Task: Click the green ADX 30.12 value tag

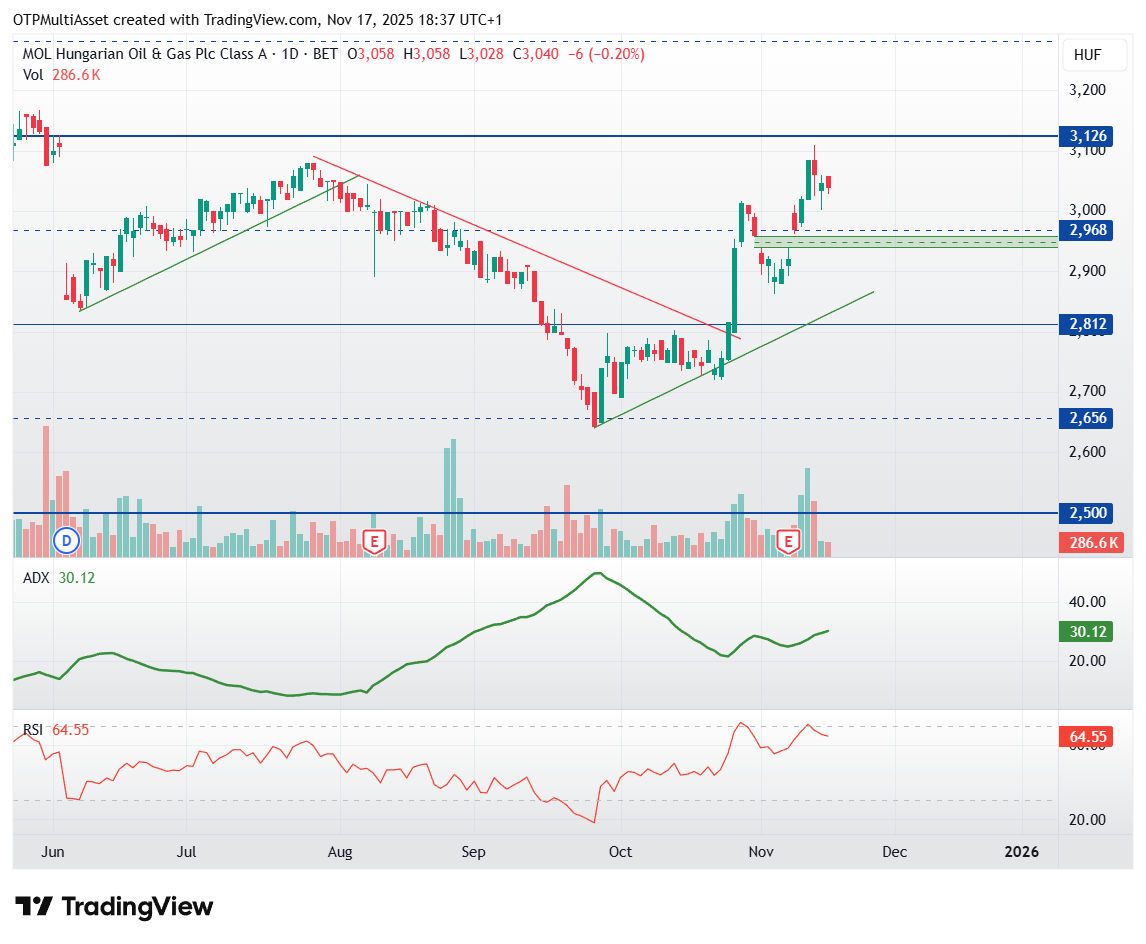Action: 1088,631
